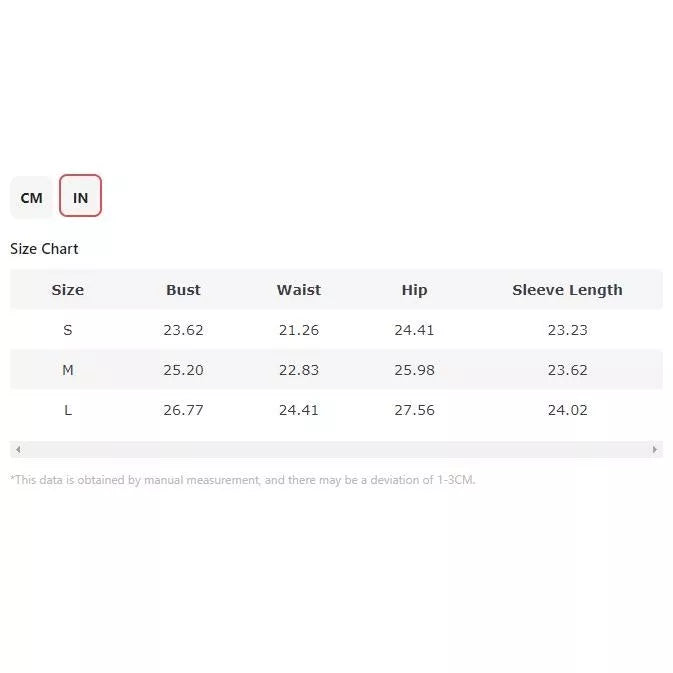Switch units to CM
This screenshot has height=673, width=673.
tap(31, 198)
